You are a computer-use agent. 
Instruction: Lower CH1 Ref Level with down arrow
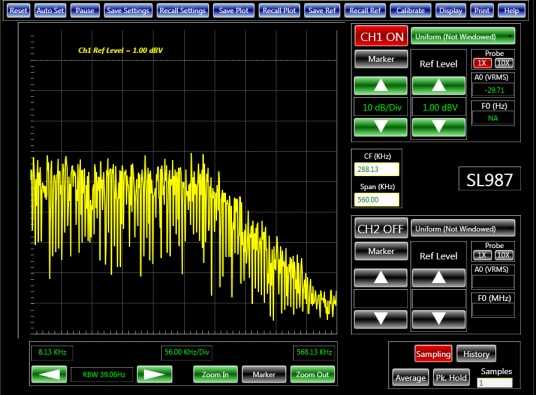(439, 127)
